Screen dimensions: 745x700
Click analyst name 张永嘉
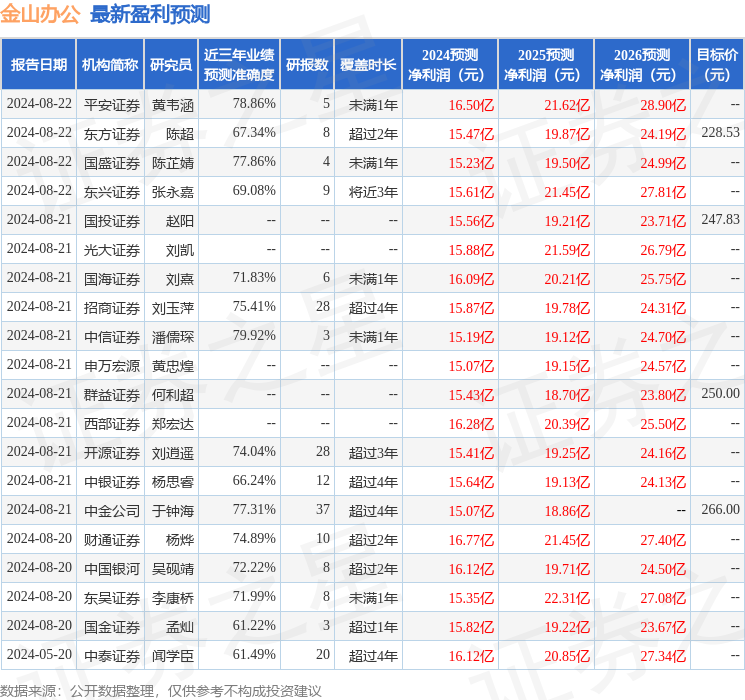point(173,192)
